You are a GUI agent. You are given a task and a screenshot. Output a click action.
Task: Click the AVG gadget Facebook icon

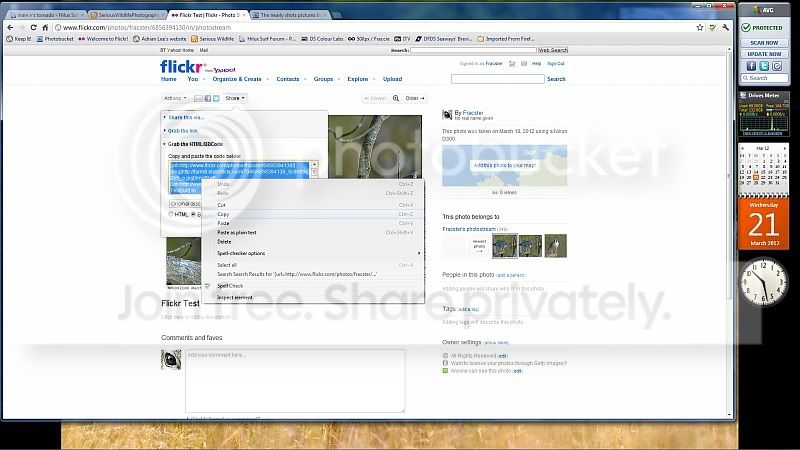751,66
